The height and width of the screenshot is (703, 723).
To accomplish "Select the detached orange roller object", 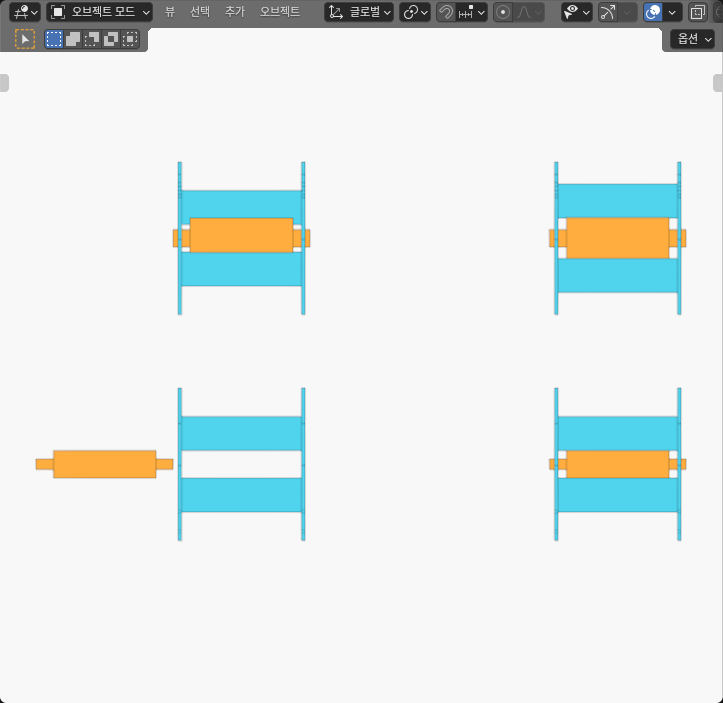I will coord(105,464).
